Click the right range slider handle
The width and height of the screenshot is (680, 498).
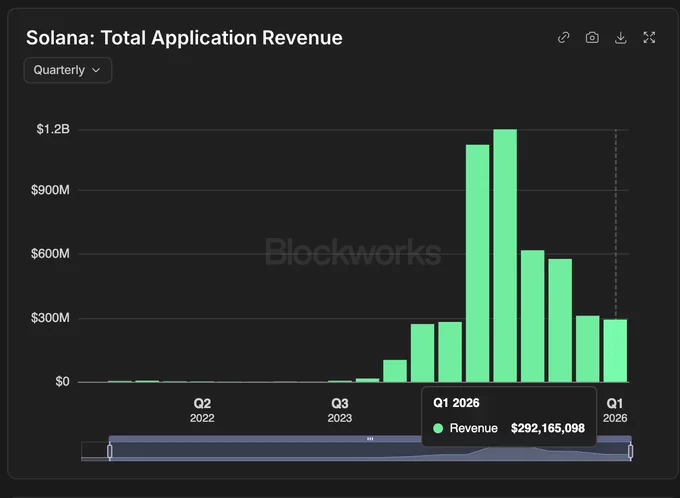pos(631,452)
